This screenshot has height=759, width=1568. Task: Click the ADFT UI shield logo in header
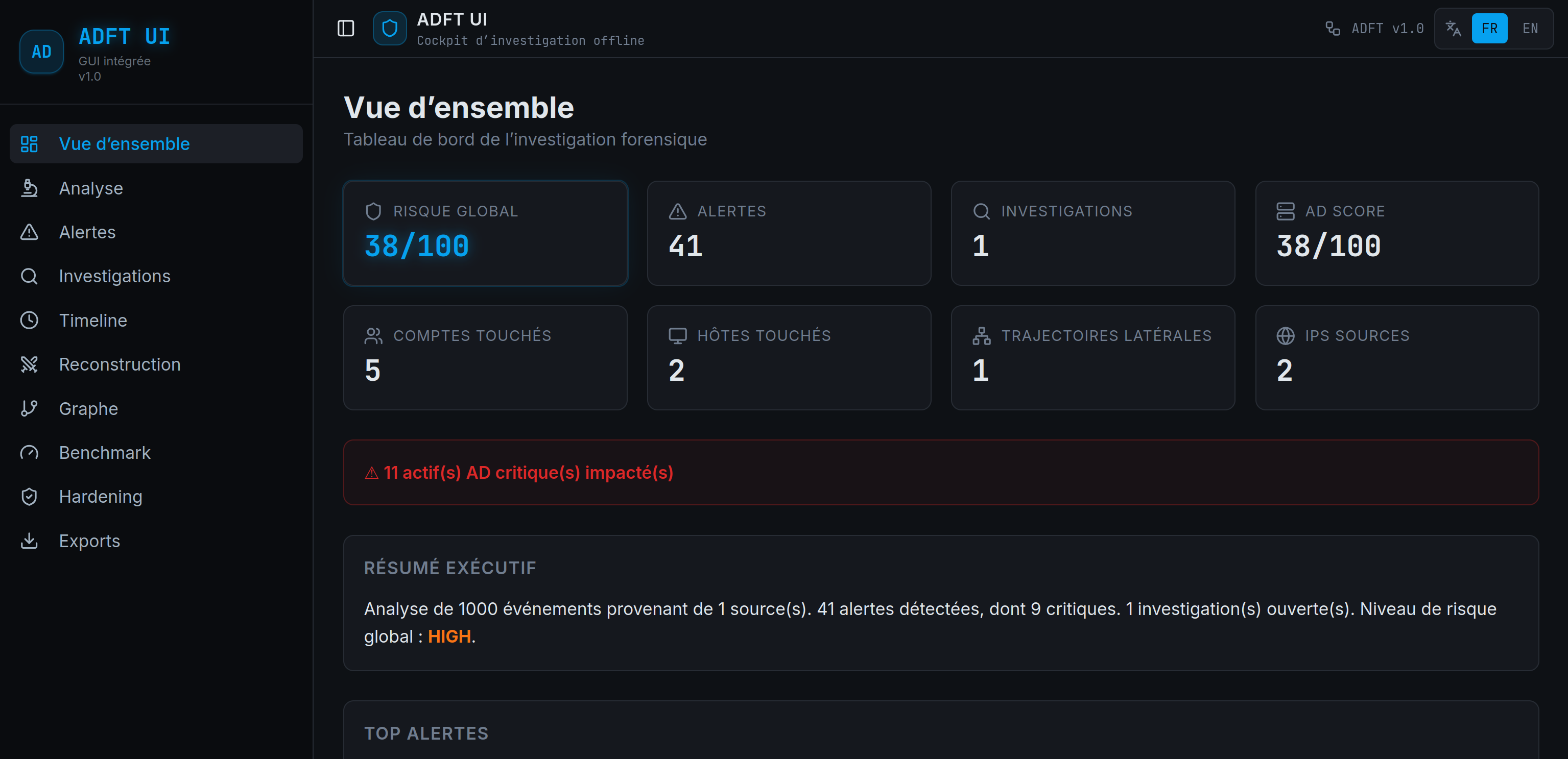coord(389,28)
